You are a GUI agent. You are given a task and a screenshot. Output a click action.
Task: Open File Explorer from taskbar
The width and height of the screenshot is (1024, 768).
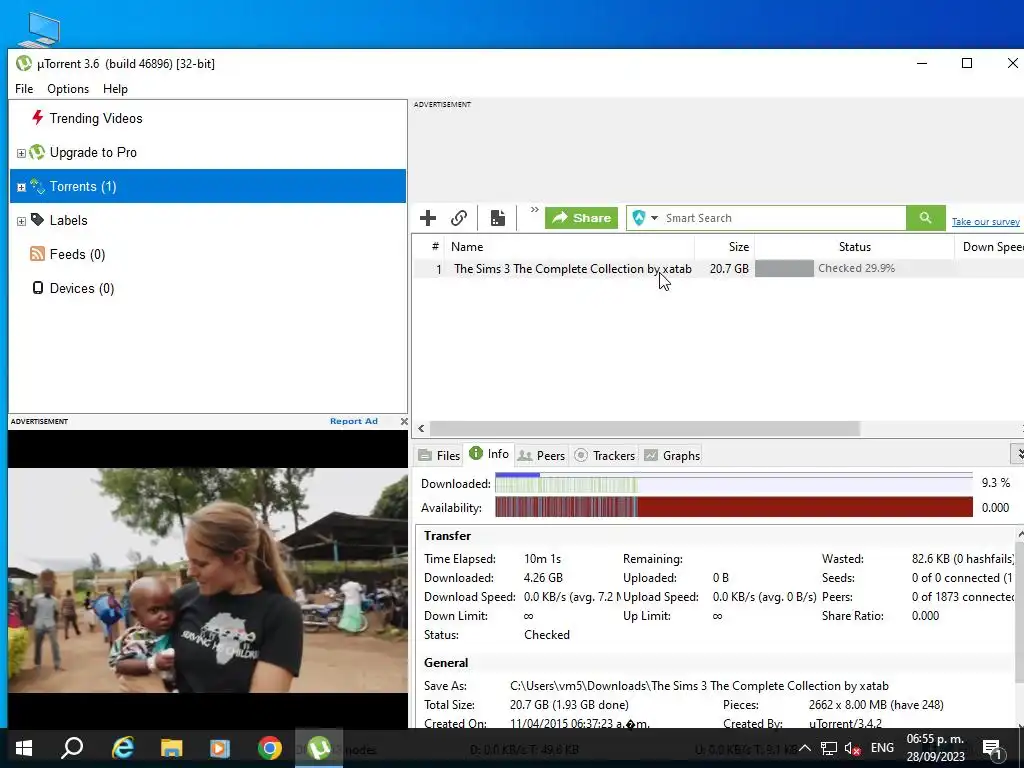(x=172, y=748)
